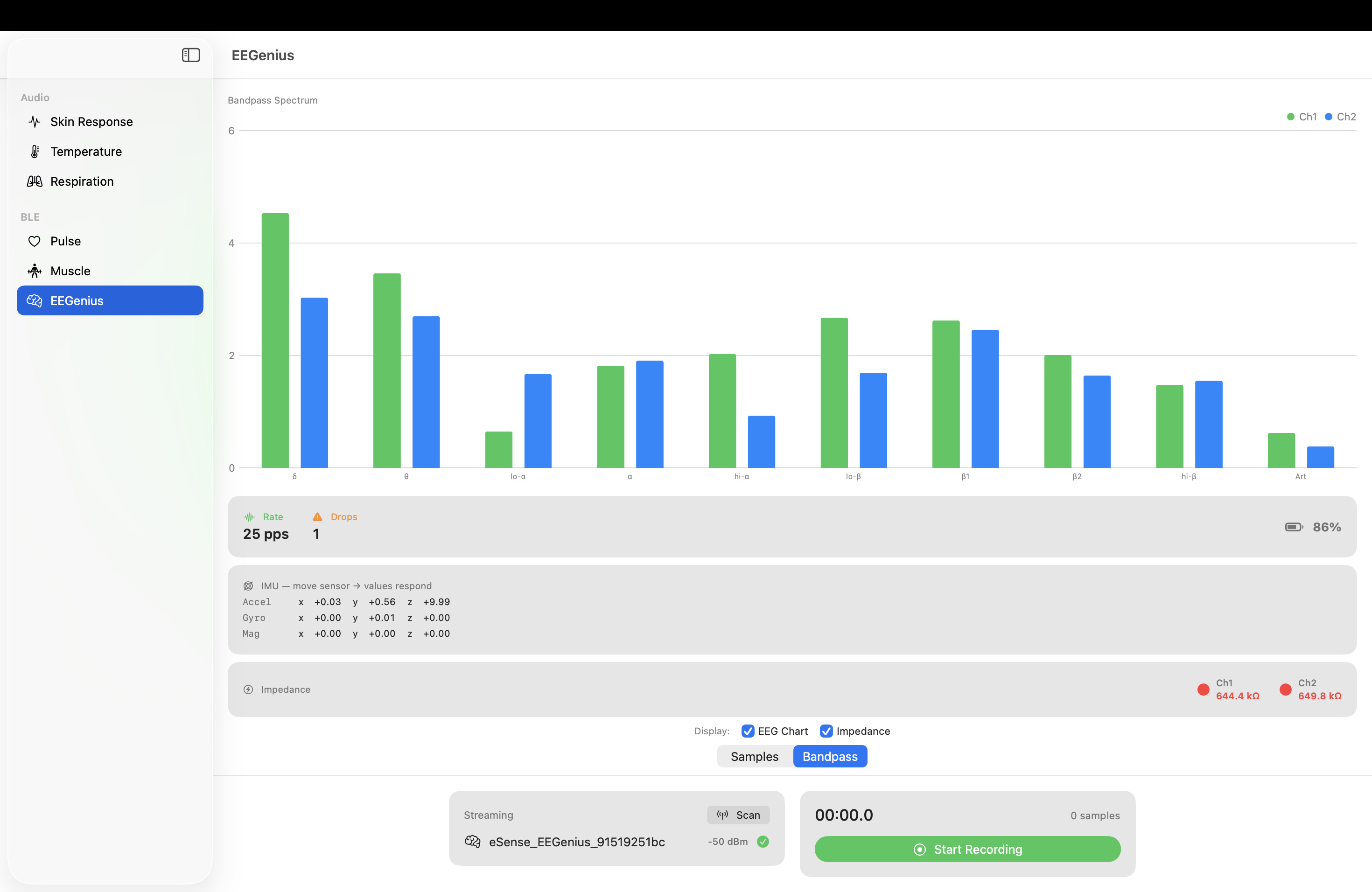Click the δ band green Ch1 bar
The image size is (1372, 892).
(x=275, y=341)
